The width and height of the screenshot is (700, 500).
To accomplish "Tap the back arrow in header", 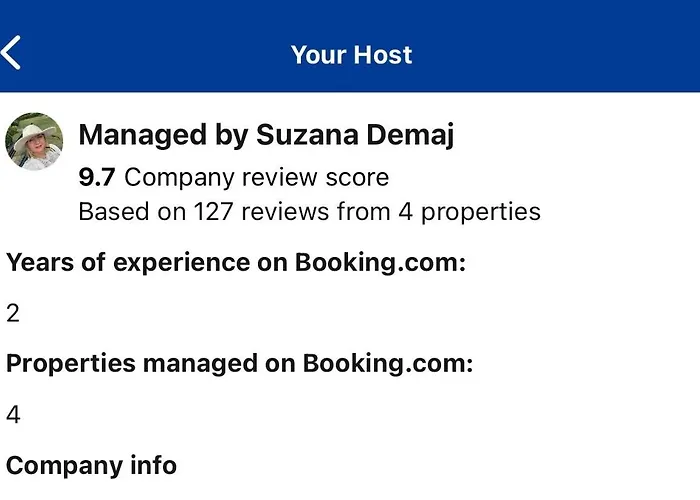I will [12, 52].
